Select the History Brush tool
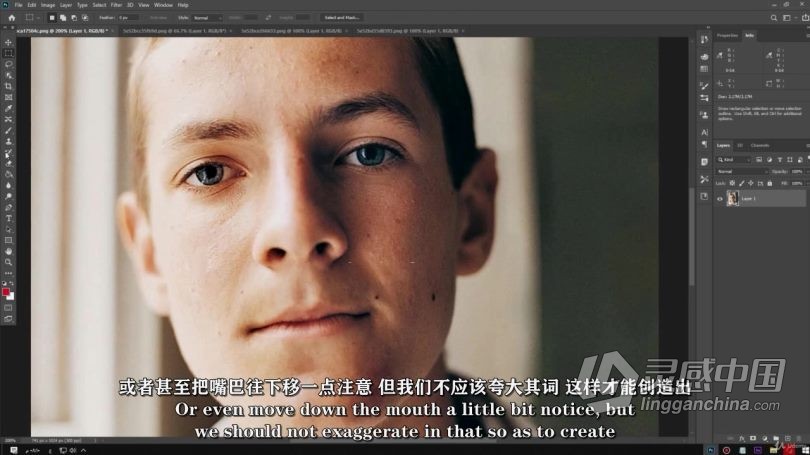 [8, 153]
